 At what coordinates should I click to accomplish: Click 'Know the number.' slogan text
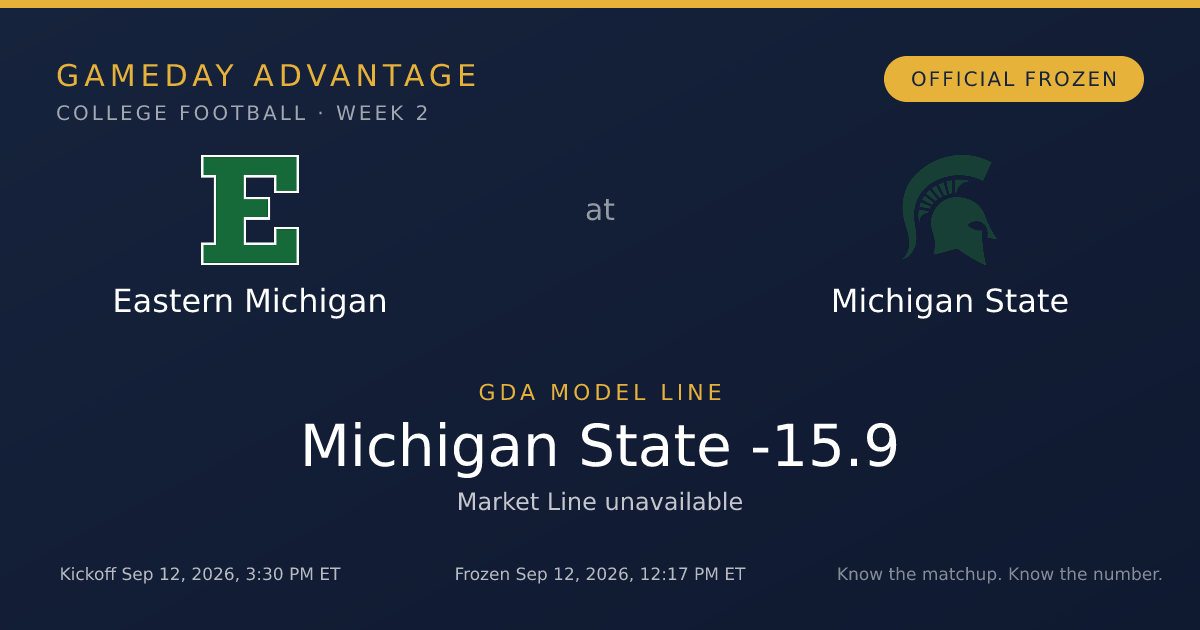1085,574
